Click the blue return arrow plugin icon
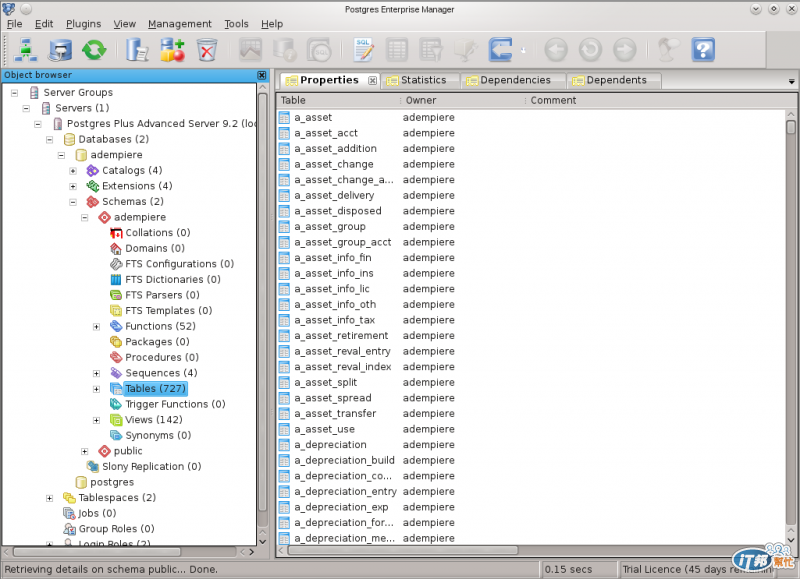The height and width of the screenshot is (579, 800). 501,50
